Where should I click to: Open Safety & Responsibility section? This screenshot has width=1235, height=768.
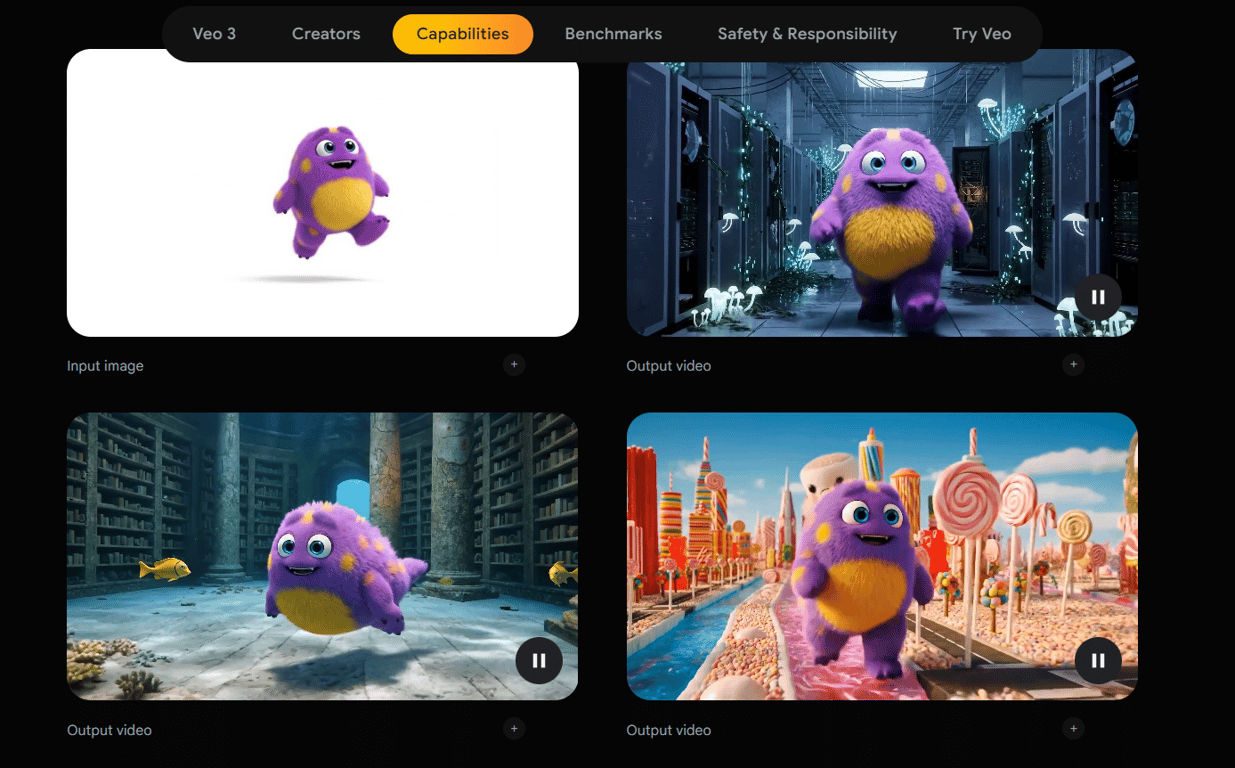pos(807,34)
